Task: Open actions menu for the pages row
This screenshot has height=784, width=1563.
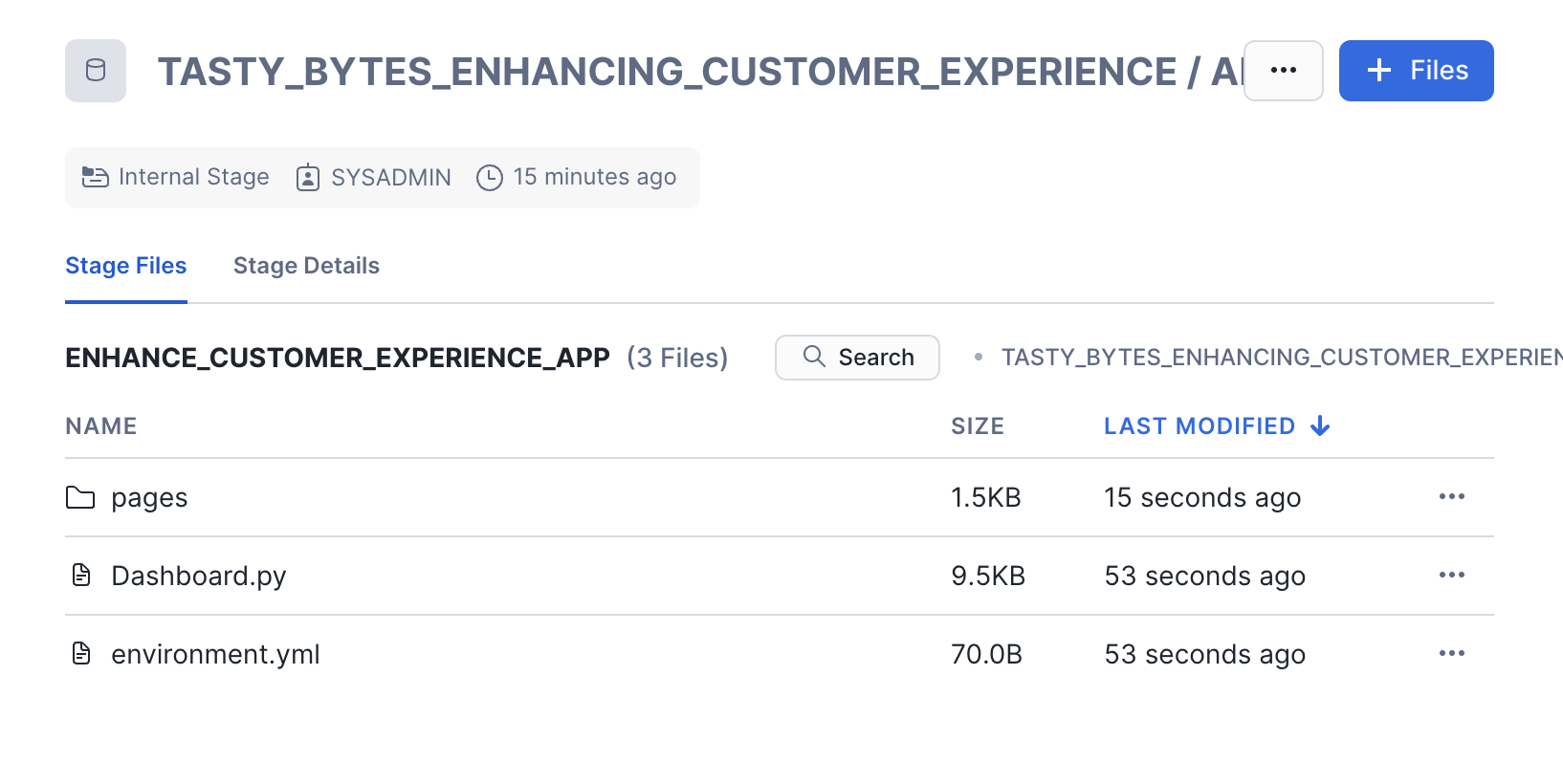Action: point(1451,497)
